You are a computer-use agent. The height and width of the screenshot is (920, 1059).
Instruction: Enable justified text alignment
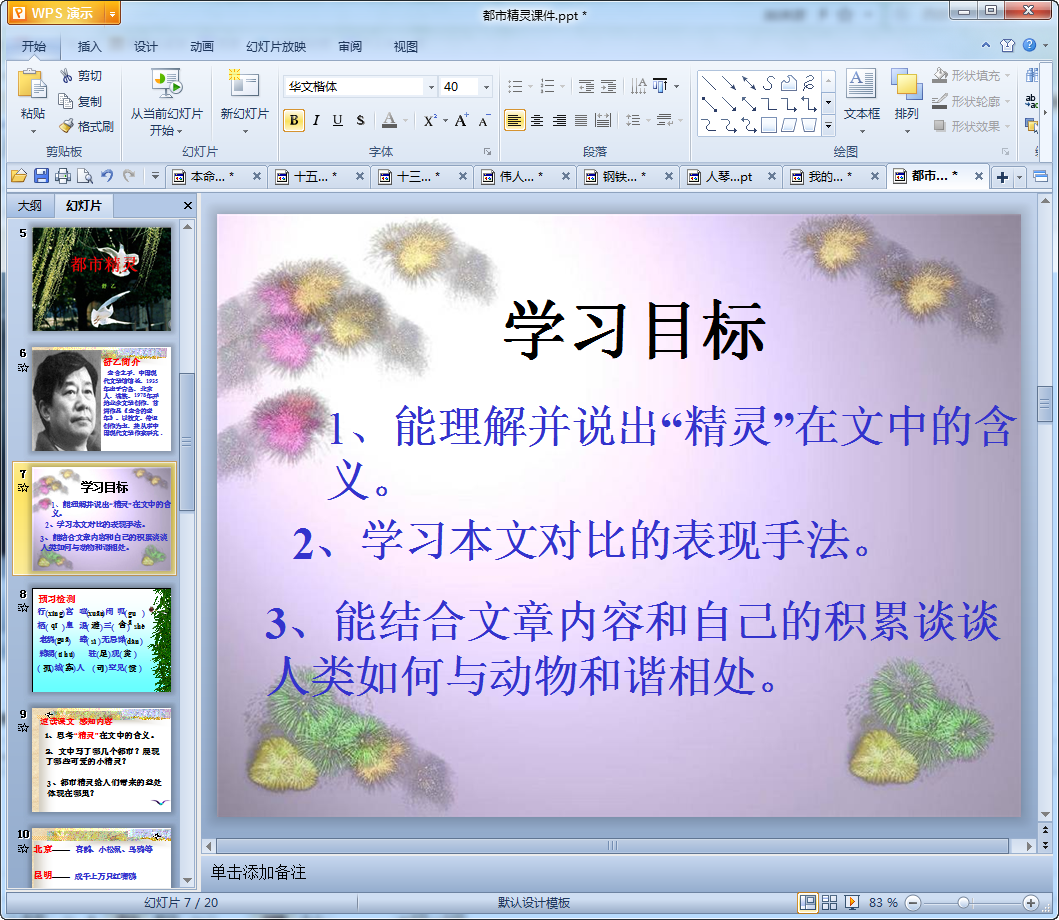click(x=581, y=121)
